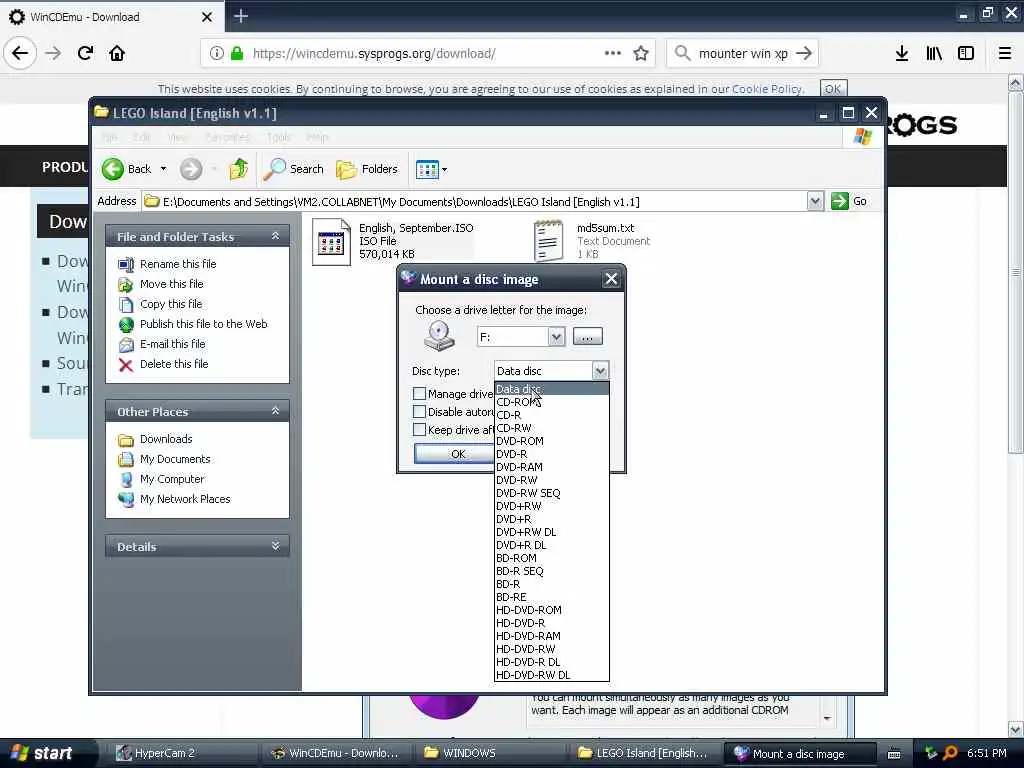
Task: Select HD-DVD-RW DL disc type
Action: [x=552, y=675]
